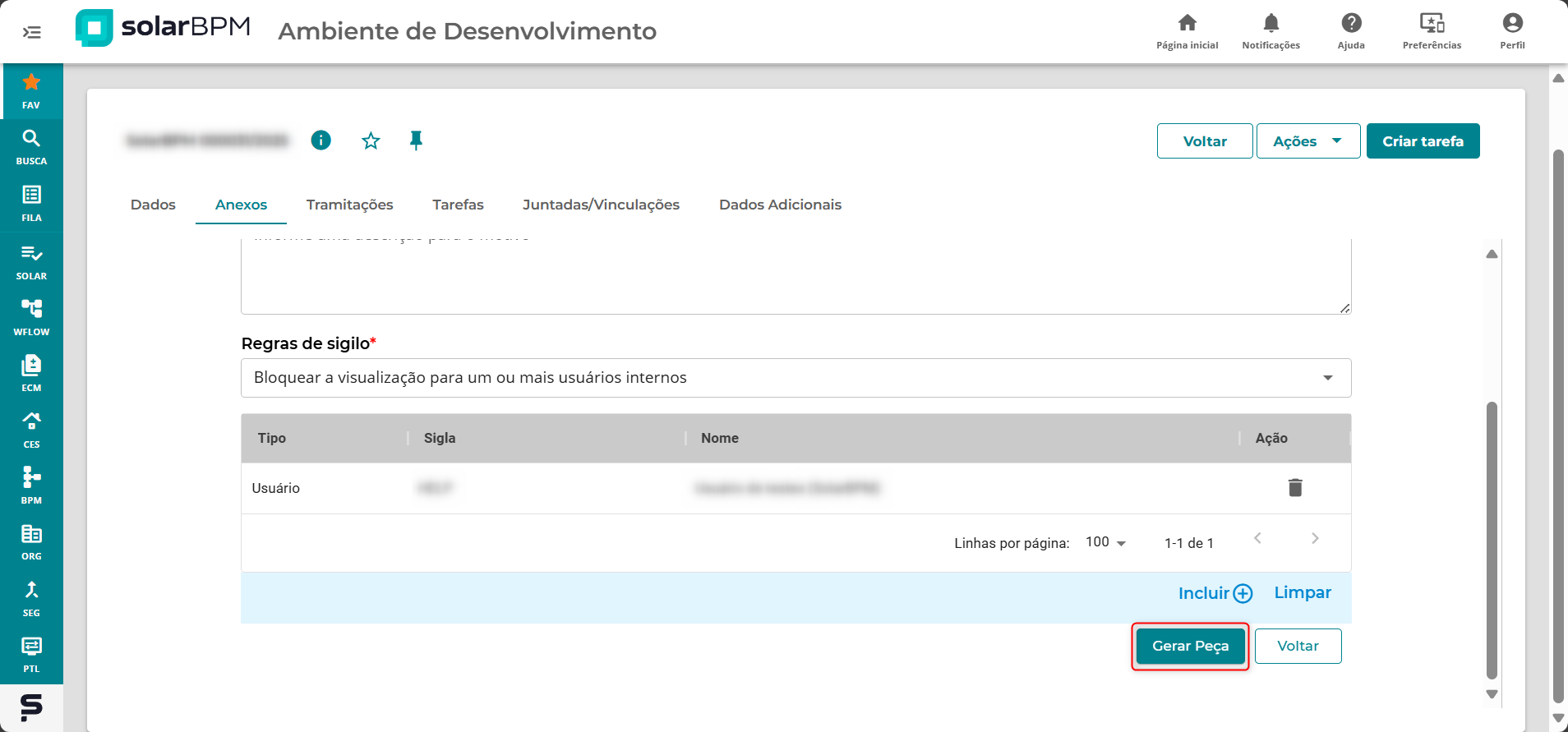Screen dimensions: 1568x732
Task: Open the Ações dropdown button
Action: [x=1307, y=141]
